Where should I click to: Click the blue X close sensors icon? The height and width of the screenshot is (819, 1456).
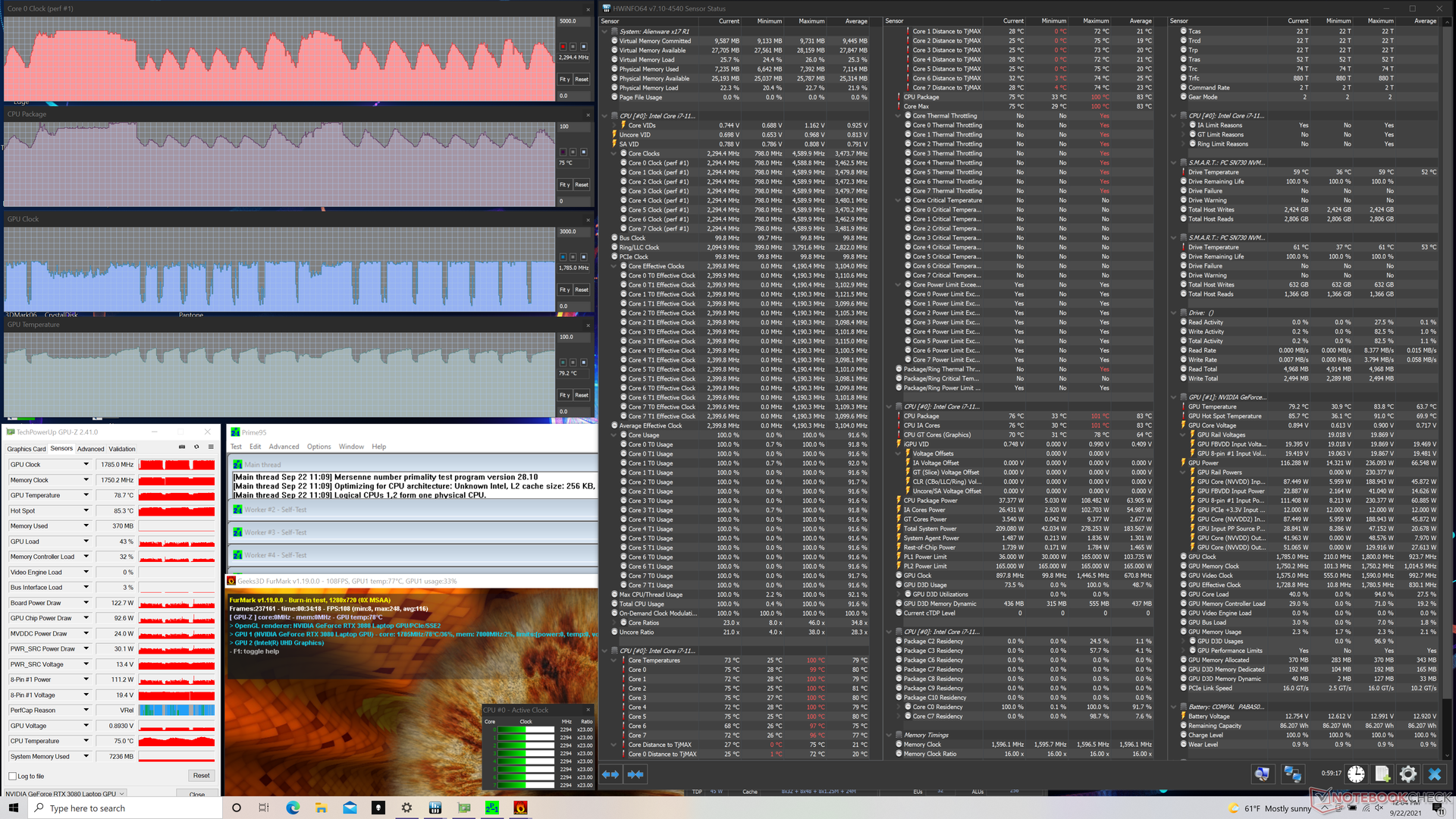1434,773
